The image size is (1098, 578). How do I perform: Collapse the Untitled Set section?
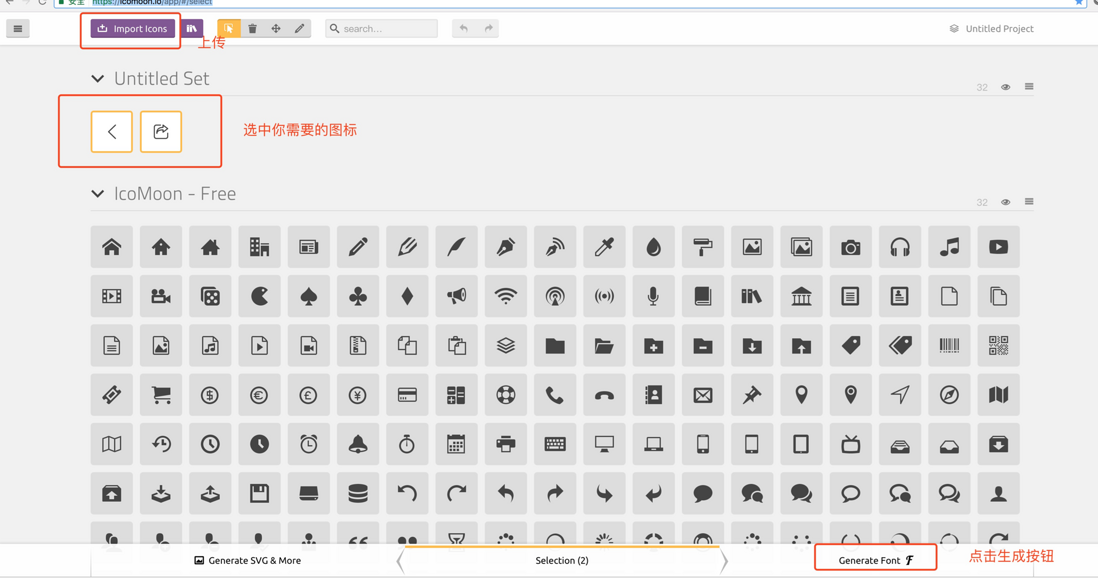97,78
